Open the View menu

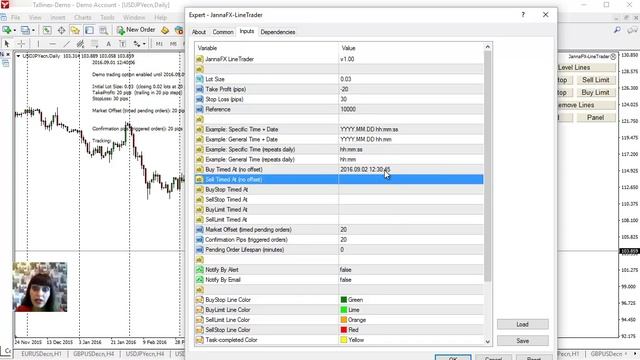[35, 18]
